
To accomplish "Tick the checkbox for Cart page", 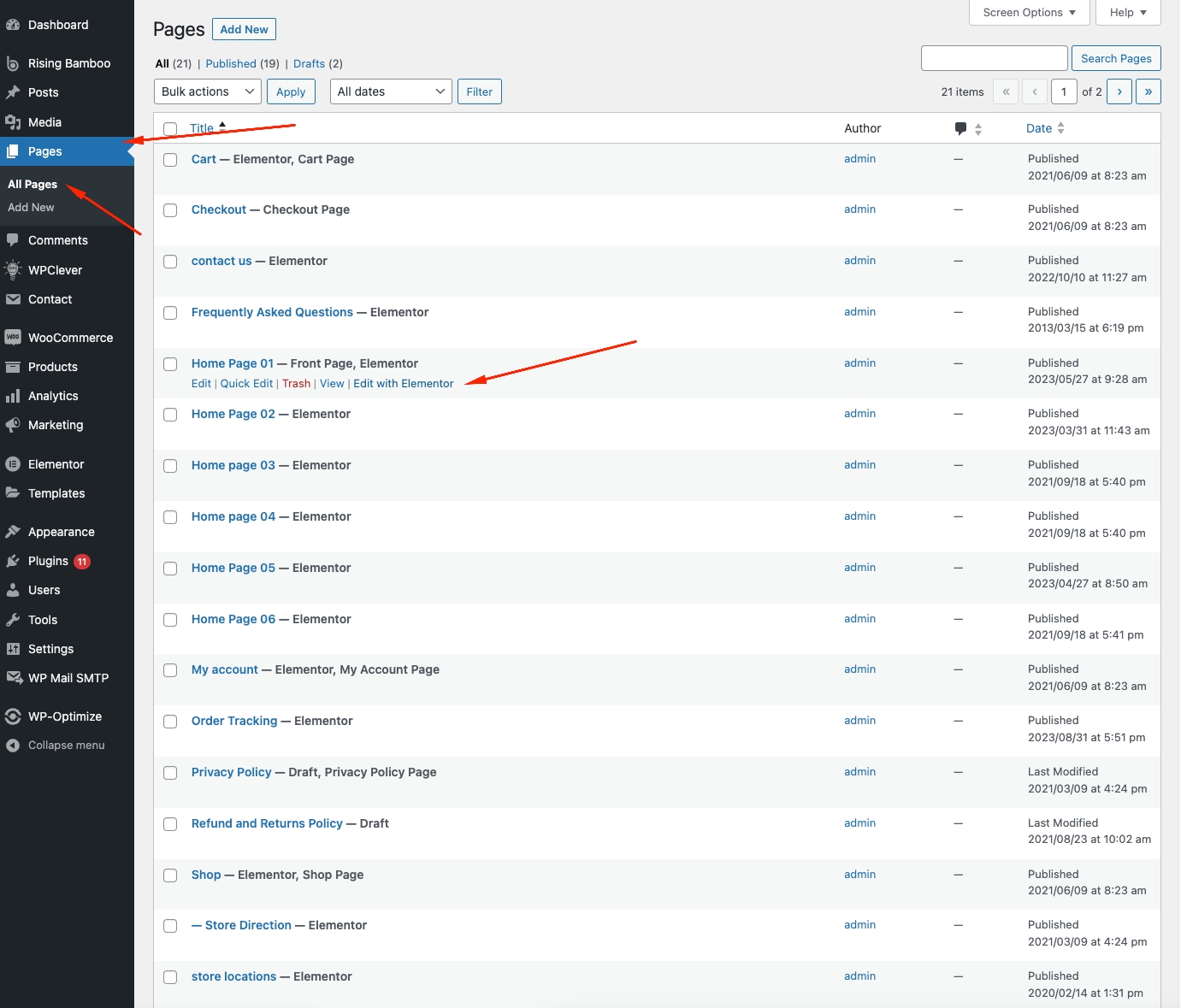I will pos(170,160).
